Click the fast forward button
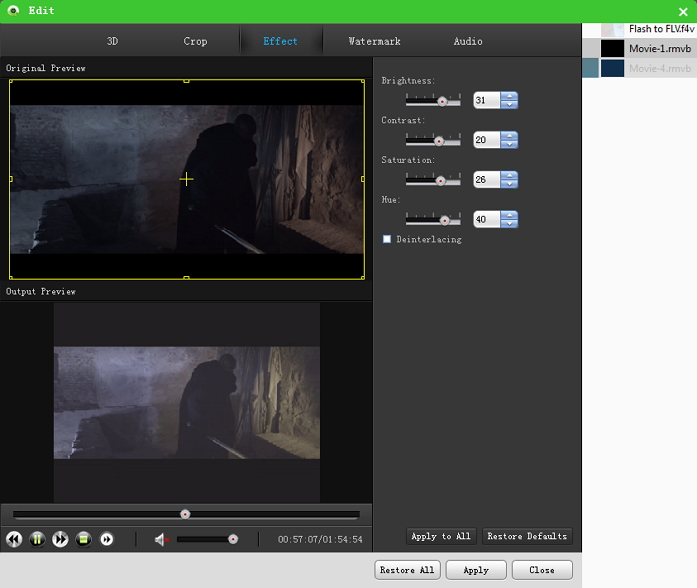This screenshot has height=588, width=697. coord(60,539)
